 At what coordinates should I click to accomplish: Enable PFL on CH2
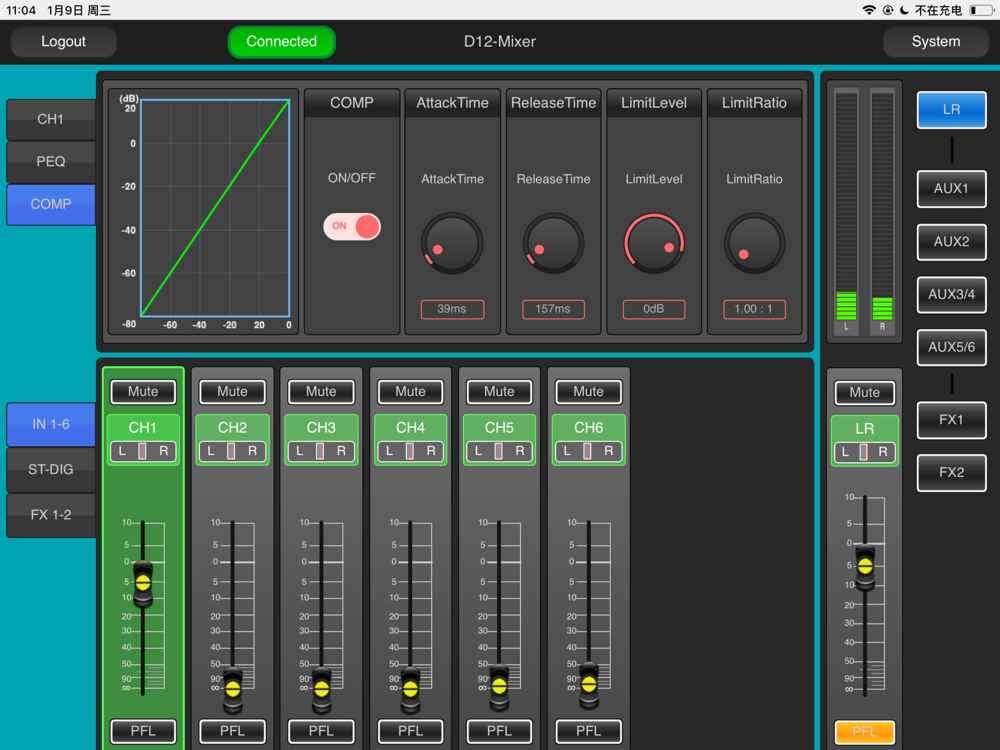[232, 731]
